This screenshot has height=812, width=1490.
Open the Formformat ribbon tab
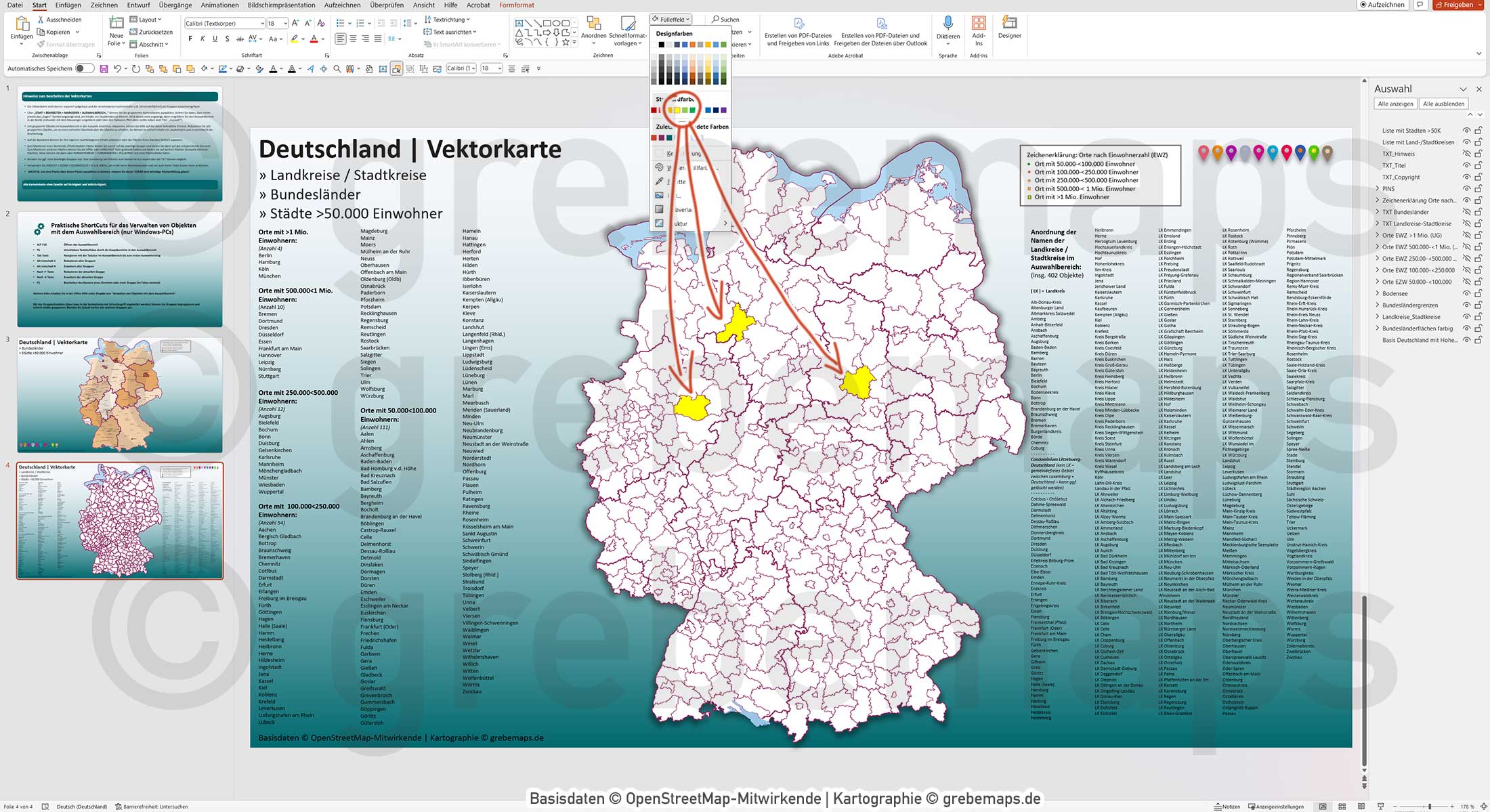point(516,5)
